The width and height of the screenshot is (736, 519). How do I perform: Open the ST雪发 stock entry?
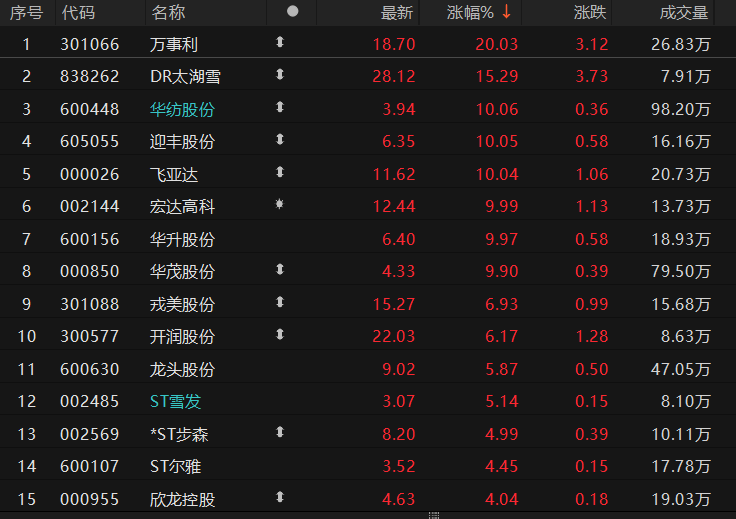(x=175, y=401)
